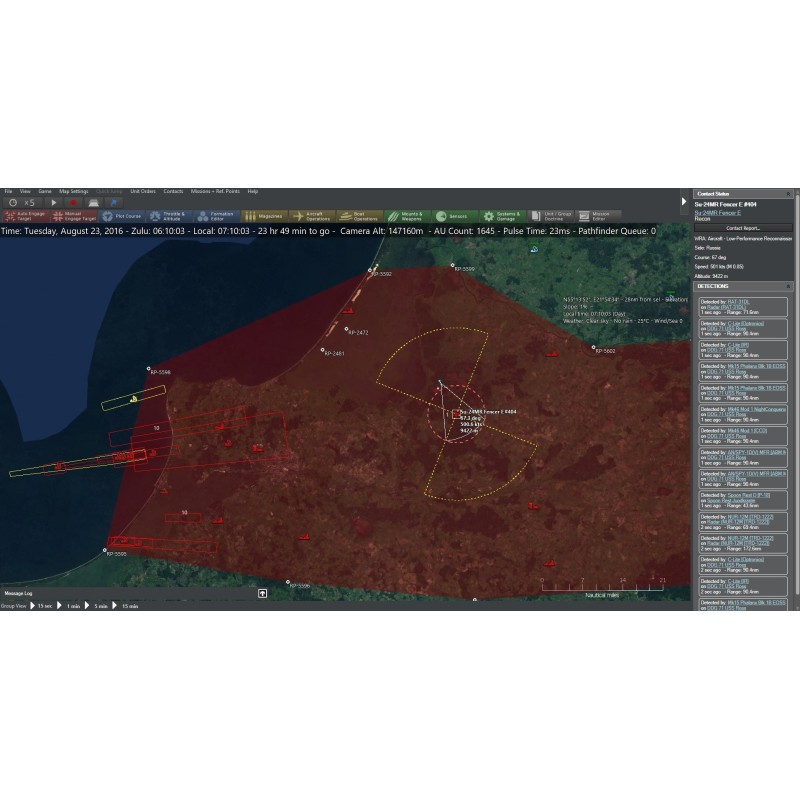Viewport: 800px width, 800px height.
Task: Click the Contact Report button
Action: [742, 228]
